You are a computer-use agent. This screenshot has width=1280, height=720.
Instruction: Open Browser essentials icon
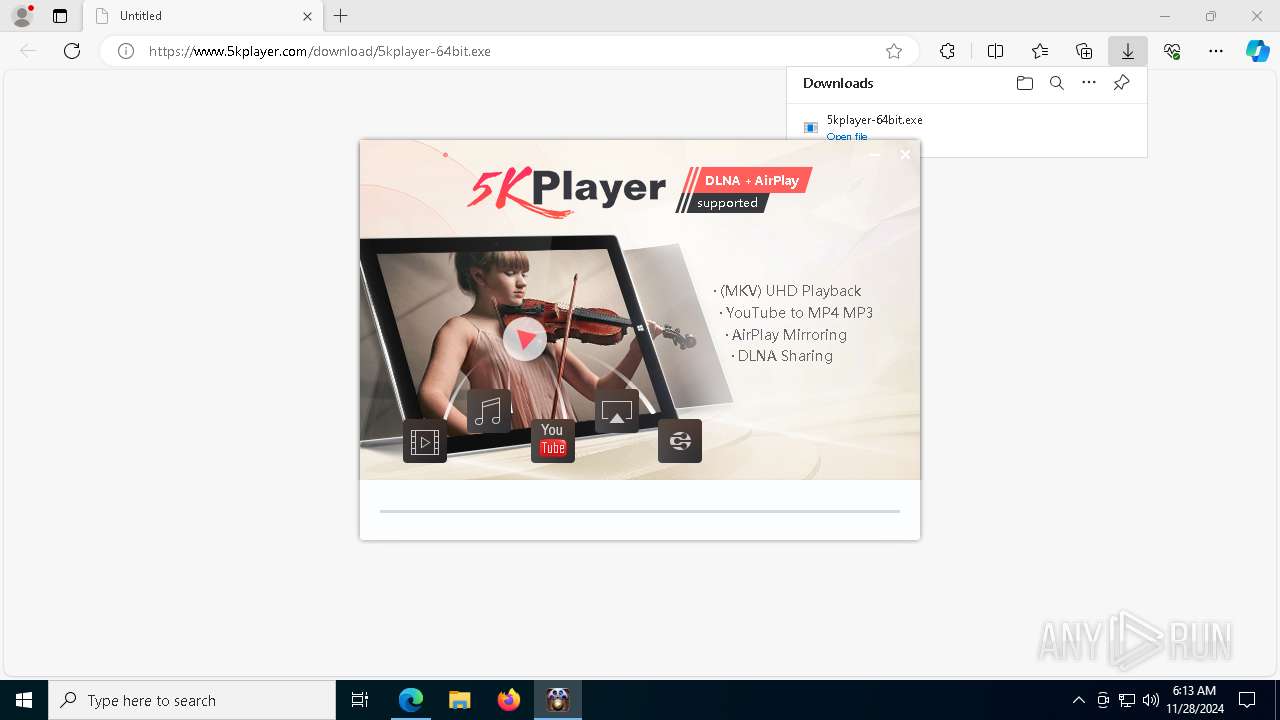tap(1172, 51)
